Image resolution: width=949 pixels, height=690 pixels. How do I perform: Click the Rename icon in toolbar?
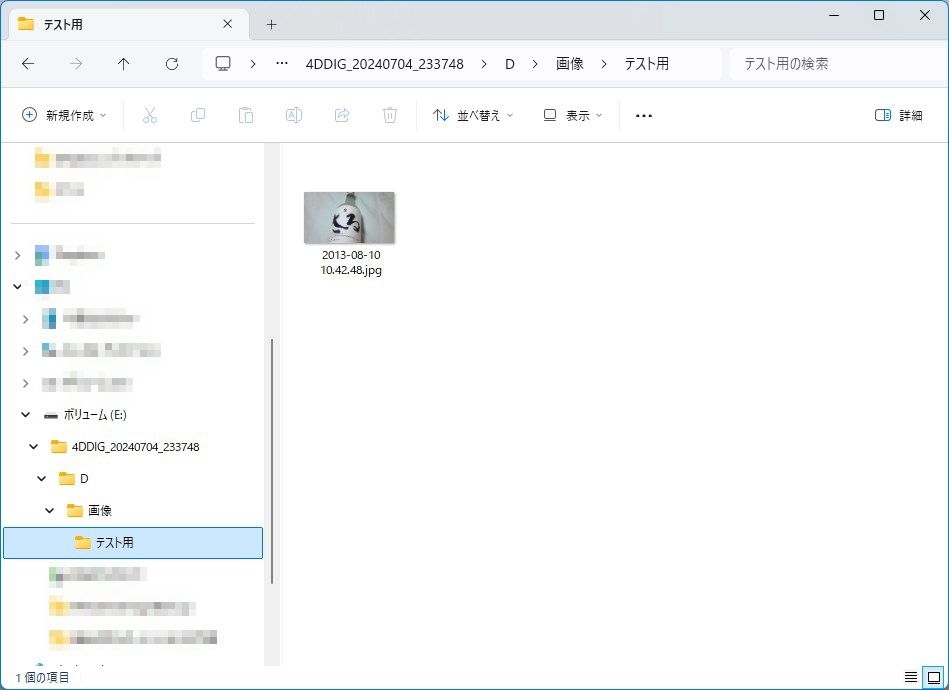point(294,116)
